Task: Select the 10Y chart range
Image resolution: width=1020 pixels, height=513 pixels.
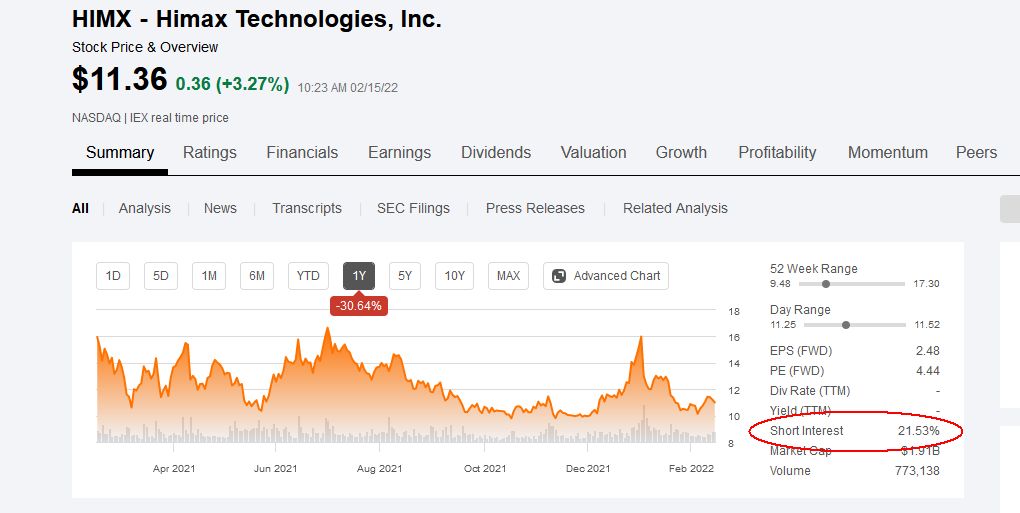Action: [454, 276]
